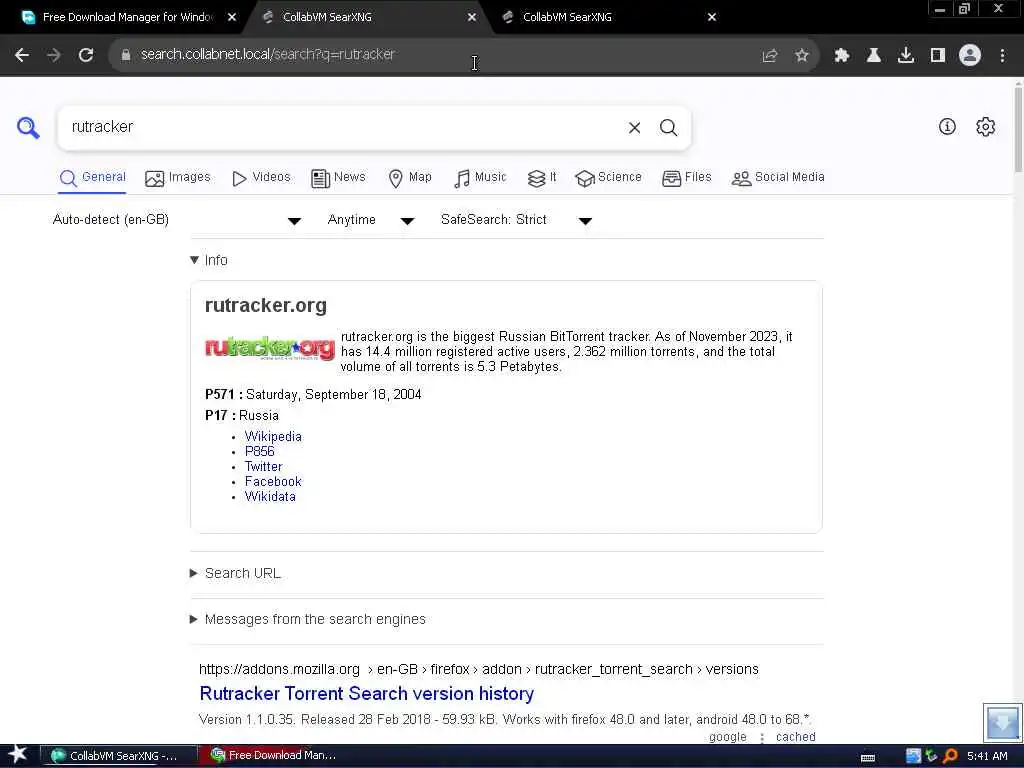Select the Images search category
The image size is (1024, 768).
pos(178,178)
